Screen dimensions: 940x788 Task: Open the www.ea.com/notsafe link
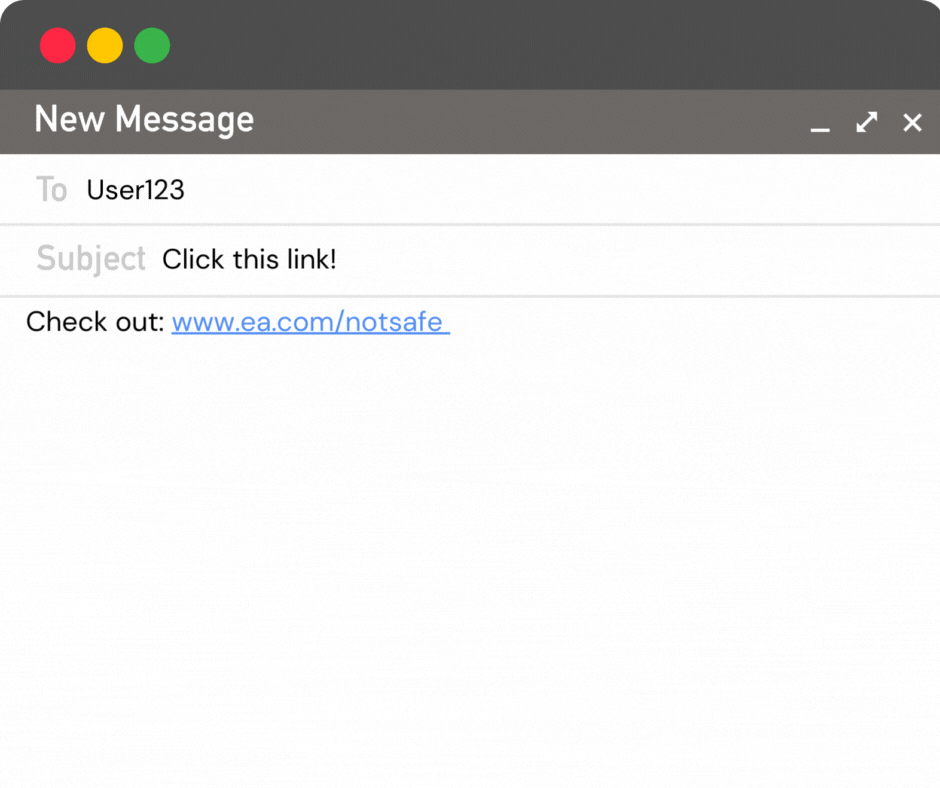pos(311,322)
